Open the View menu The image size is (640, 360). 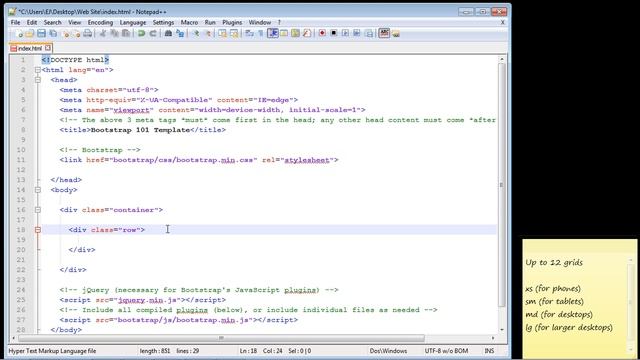tap(74, 22)
